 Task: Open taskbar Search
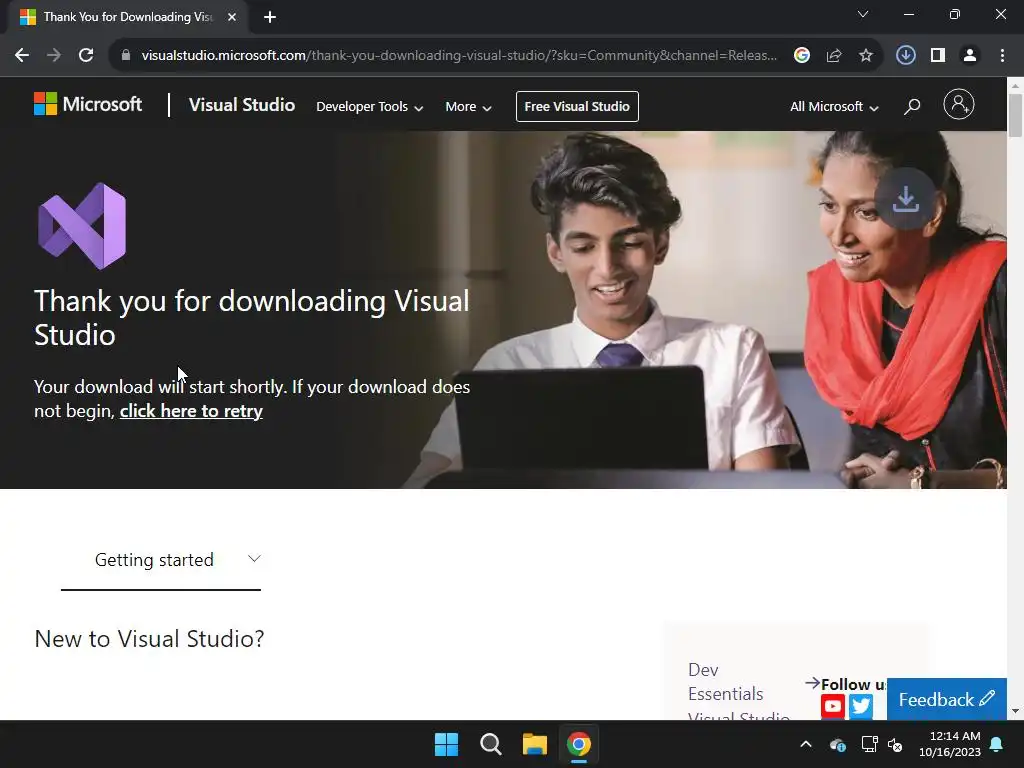[x=490, y=744]
